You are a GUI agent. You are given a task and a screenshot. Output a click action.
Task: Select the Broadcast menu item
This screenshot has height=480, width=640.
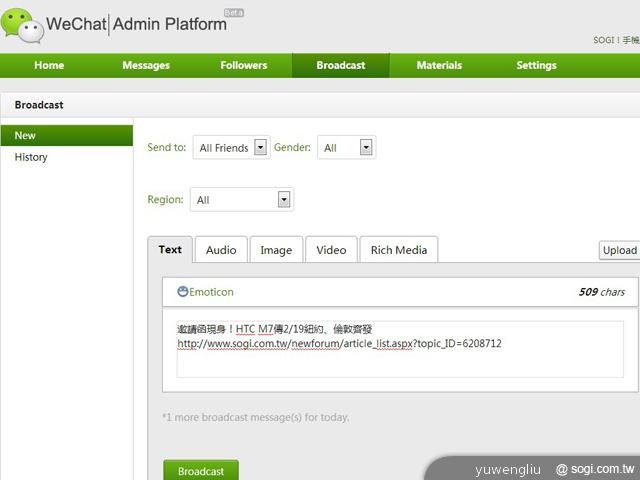[341, 65]
